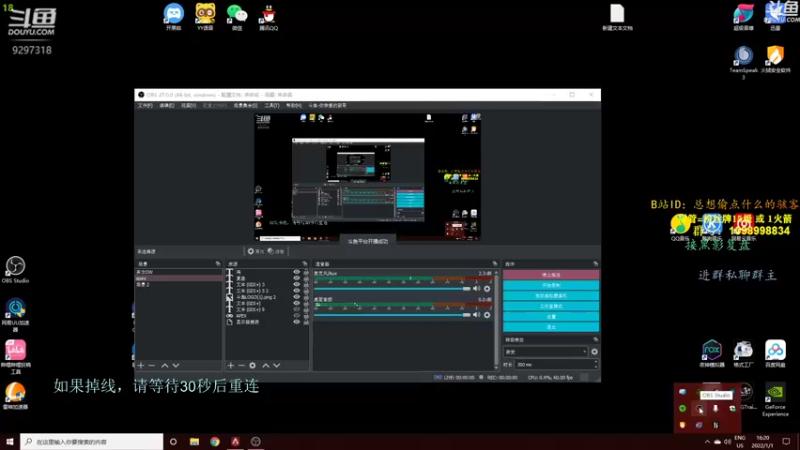Open GeForce Experience desktop shortcut
This screenshot has height=450, width=800.
click(775, 401)
